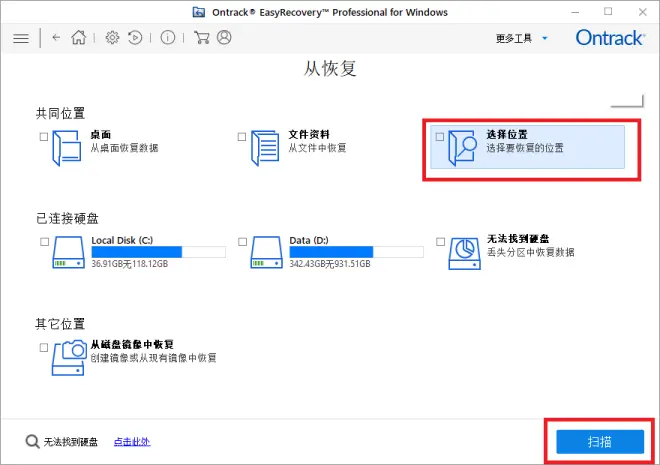Click 选择要恢复的位置 description text
The width and height of the screenshot is (660, 465).
tap(524, 148)
